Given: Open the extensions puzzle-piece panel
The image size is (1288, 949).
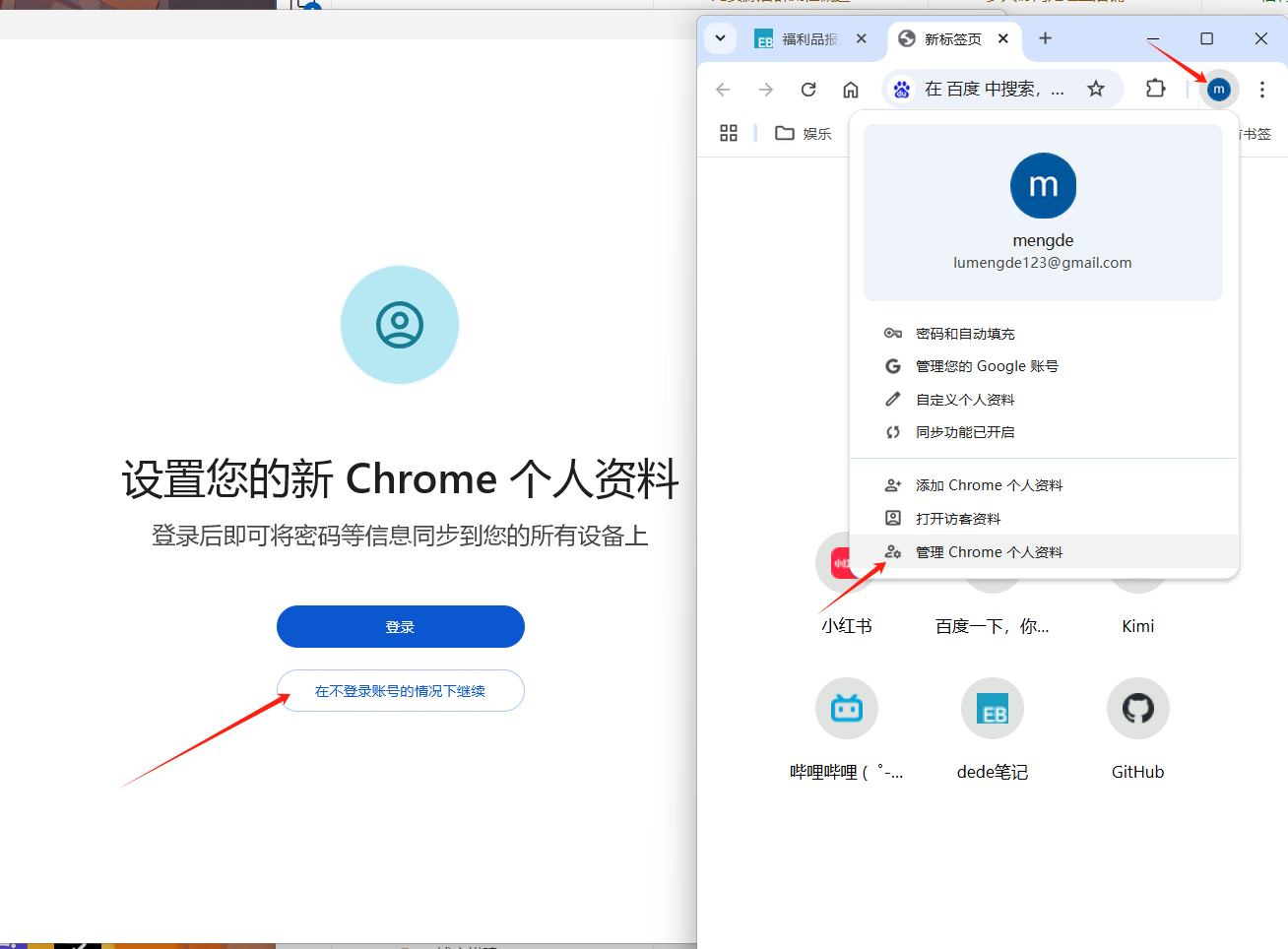Looking at the screenshot, I should (x=1155, y=89).
